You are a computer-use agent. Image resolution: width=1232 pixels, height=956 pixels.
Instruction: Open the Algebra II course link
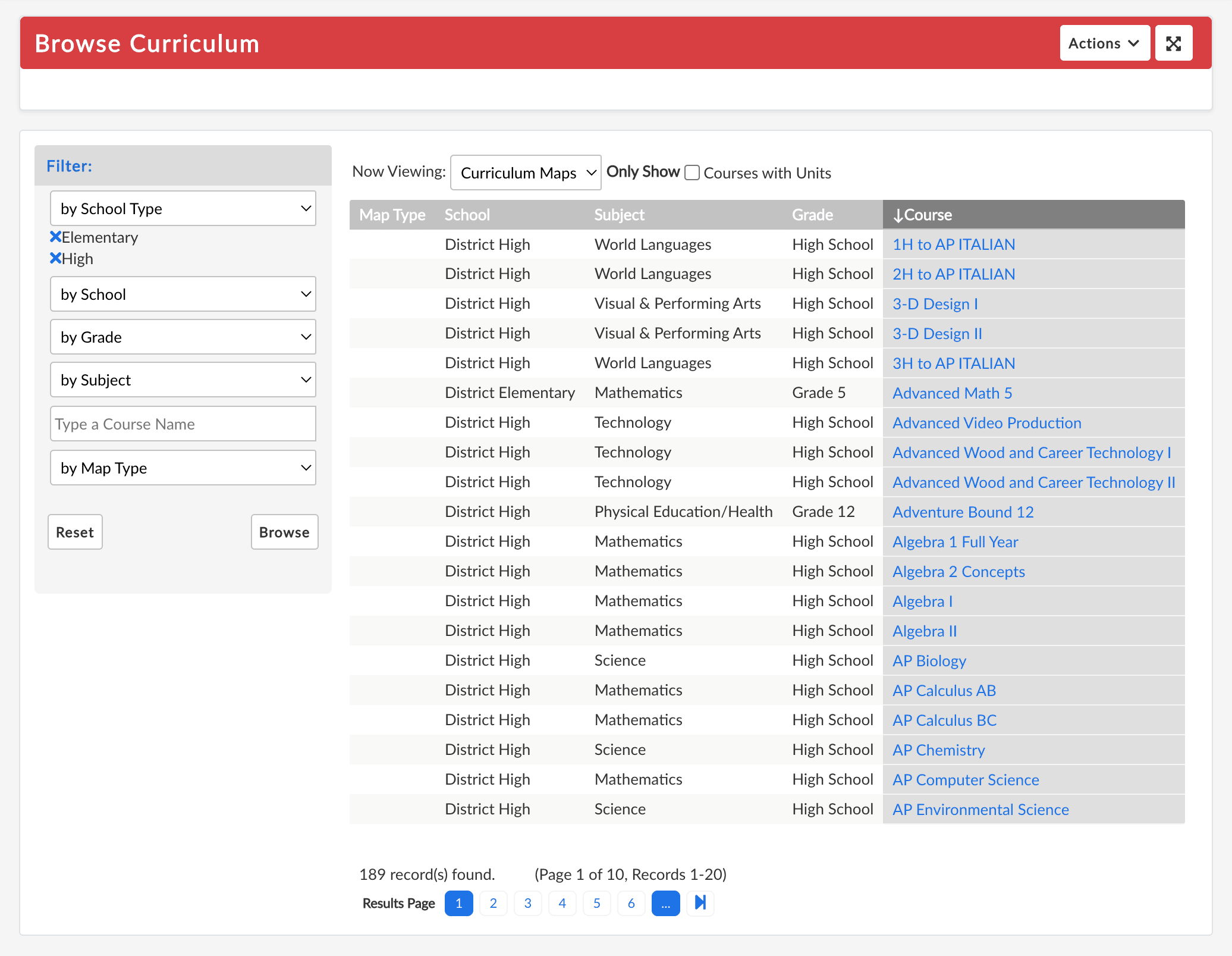click(x=925, y=631)
